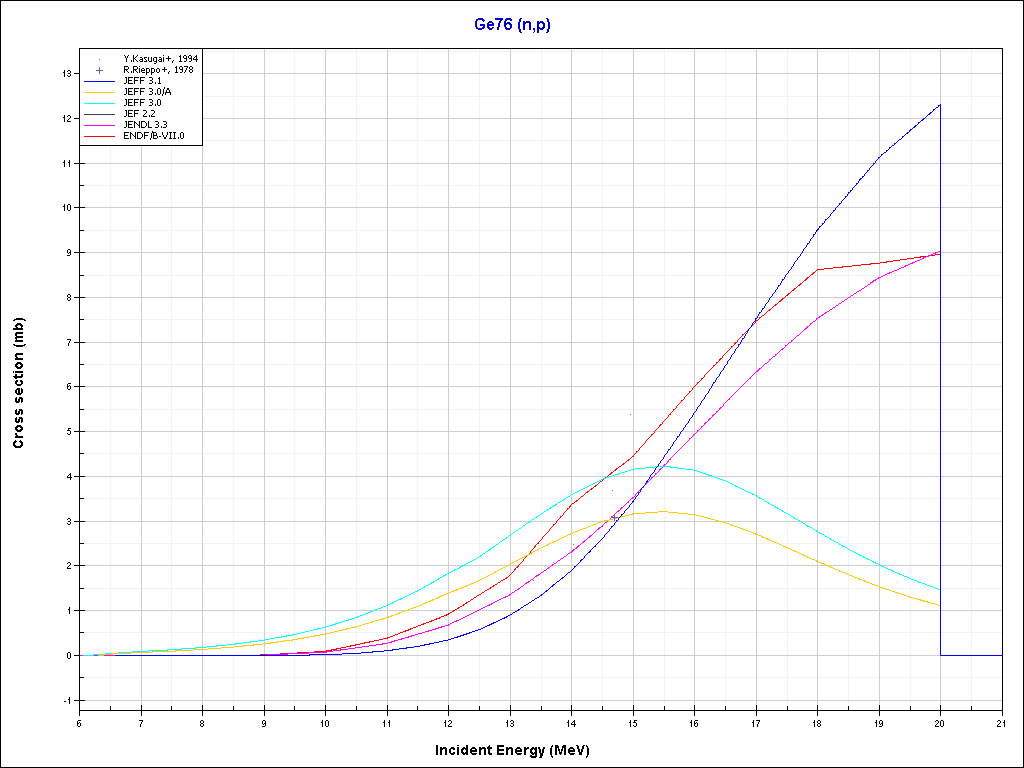Click the peak of the orange JEFF 3.0/A curve
Viewport: 1024px width, 768px height.
pos(660,511)
